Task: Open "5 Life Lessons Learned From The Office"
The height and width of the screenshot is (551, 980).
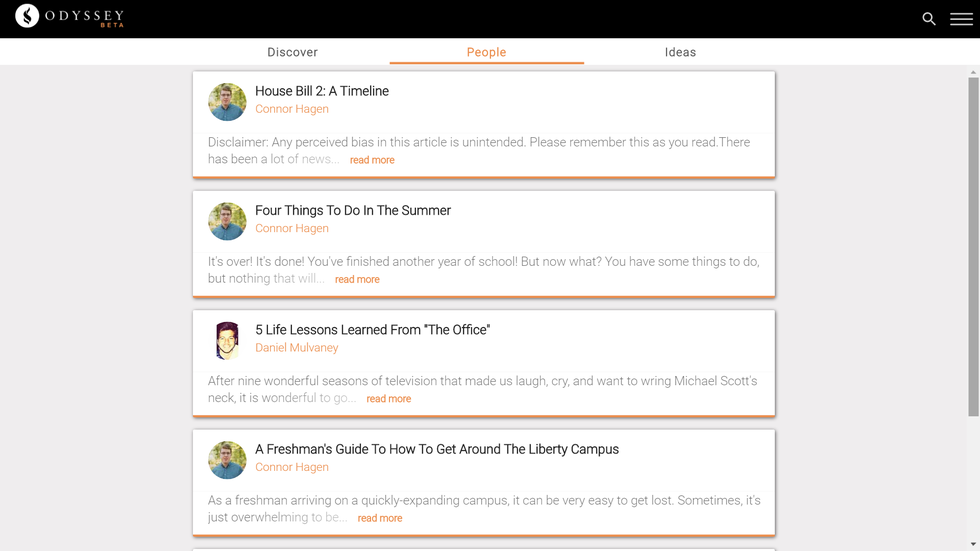Action: click(372, 330)
